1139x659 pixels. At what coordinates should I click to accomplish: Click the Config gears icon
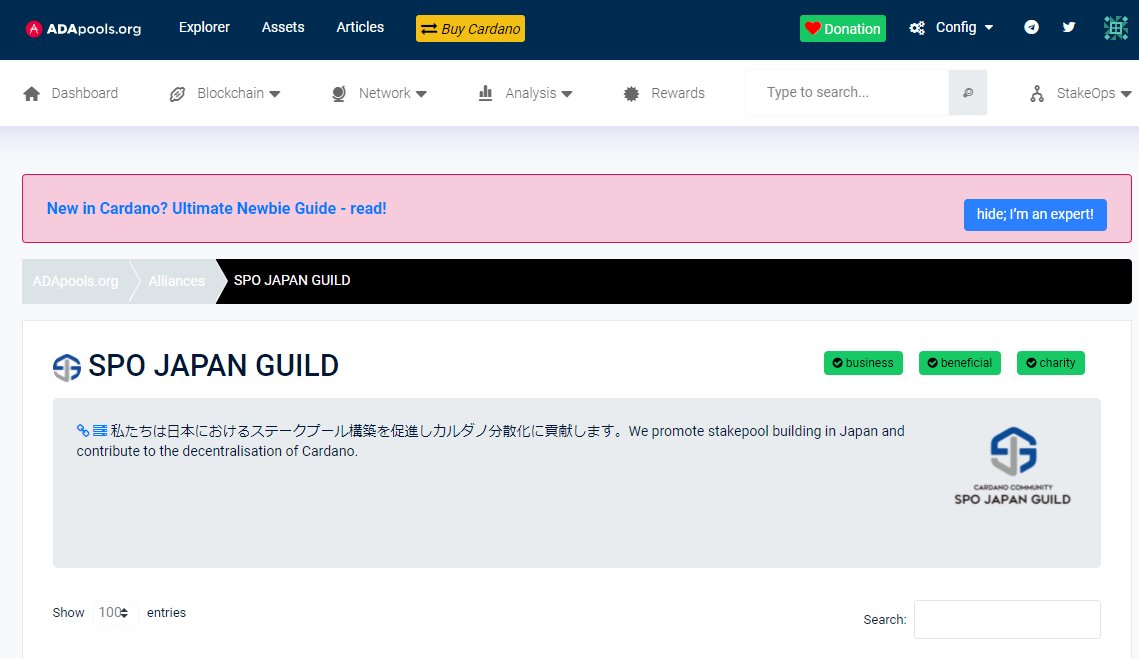point(917,28)
